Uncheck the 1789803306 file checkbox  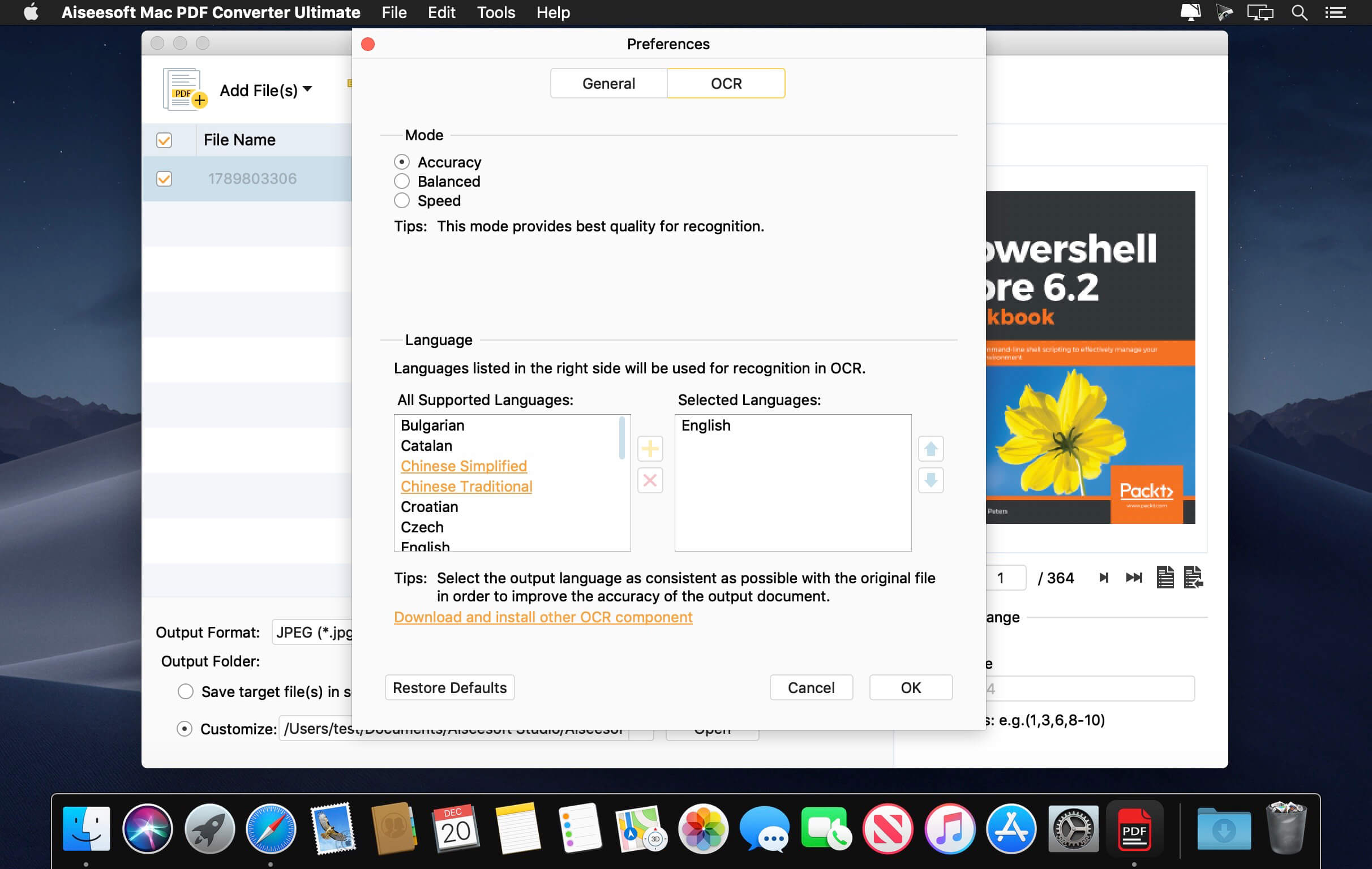(164, 179)
